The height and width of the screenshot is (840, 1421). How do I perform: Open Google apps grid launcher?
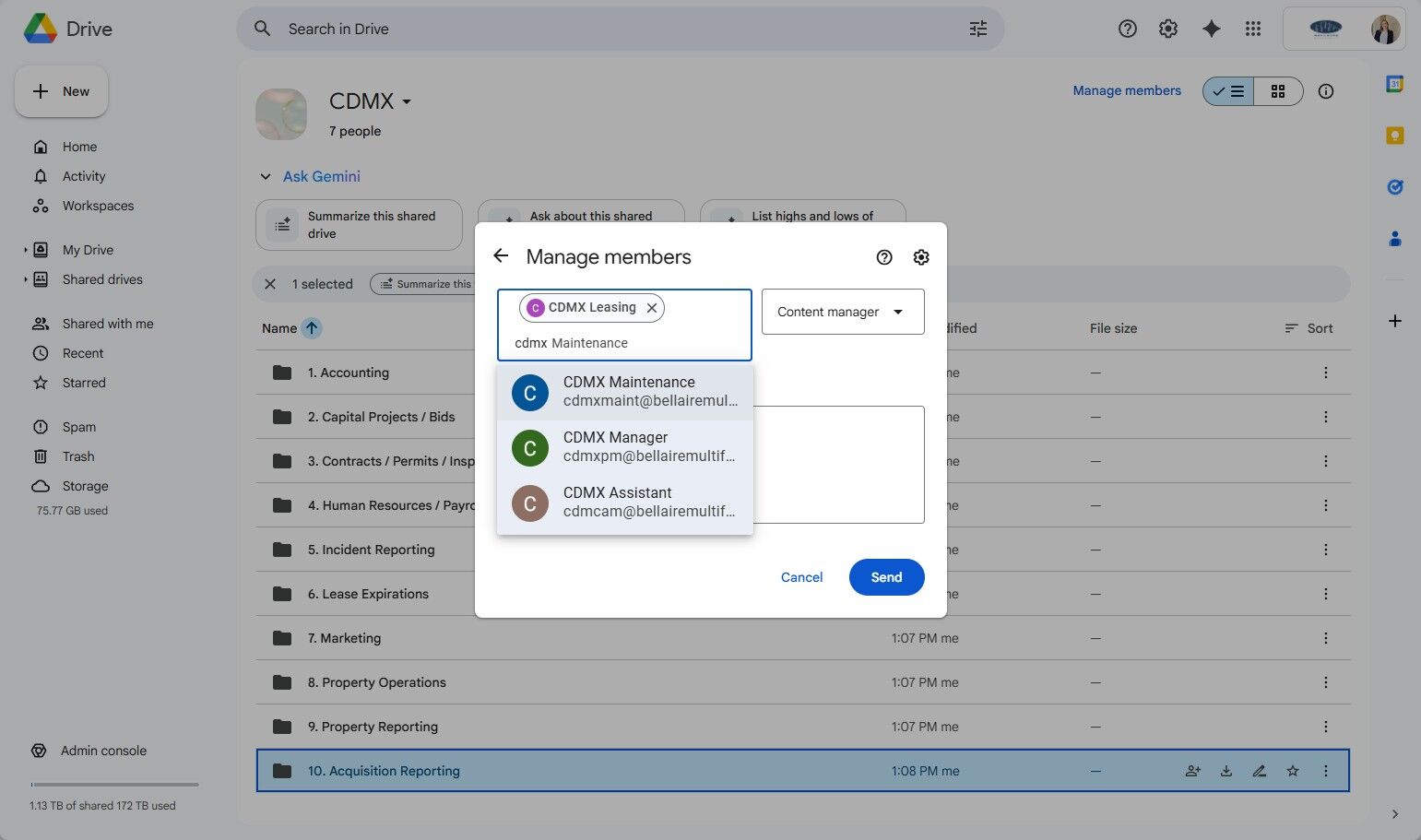[x=1252, y=29]
